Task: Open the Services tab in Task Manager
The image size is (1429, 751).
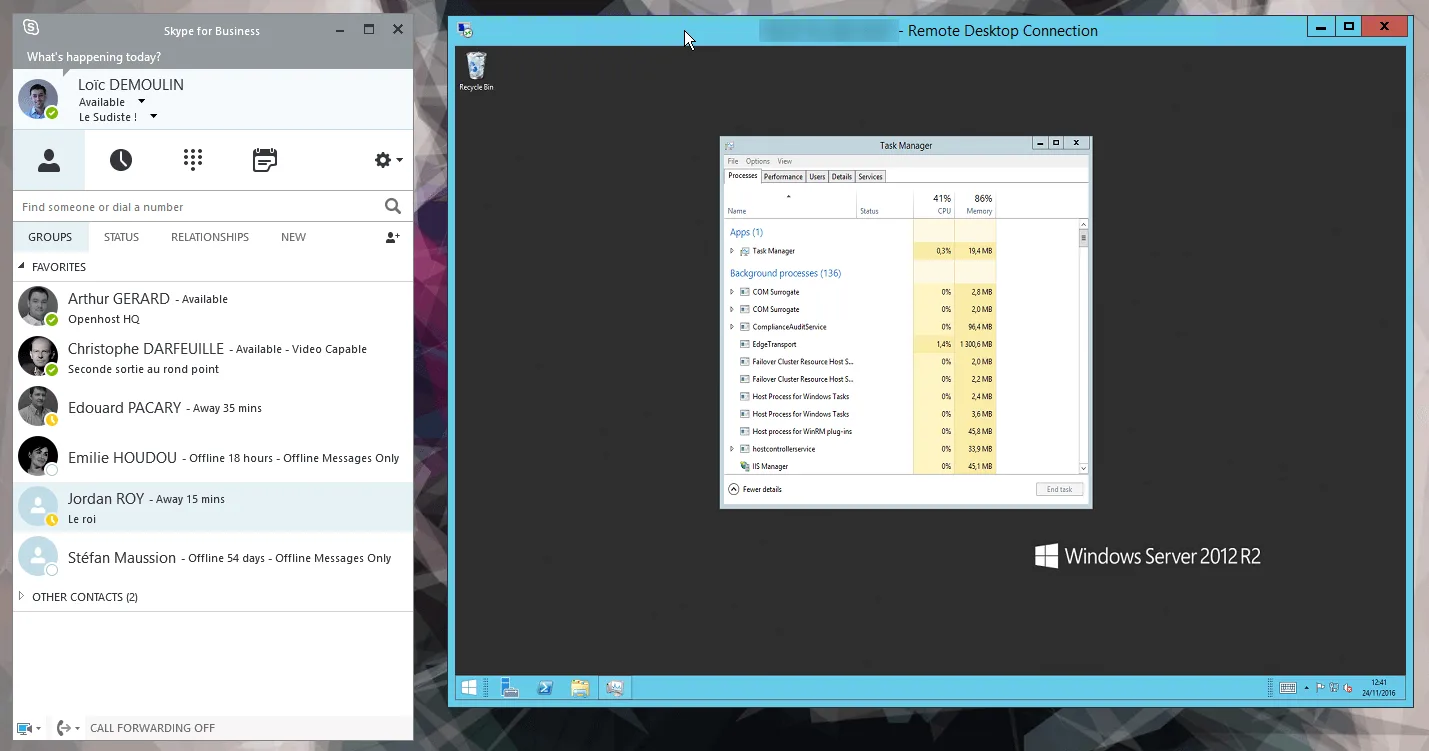Action: click(x=871, y=176)
